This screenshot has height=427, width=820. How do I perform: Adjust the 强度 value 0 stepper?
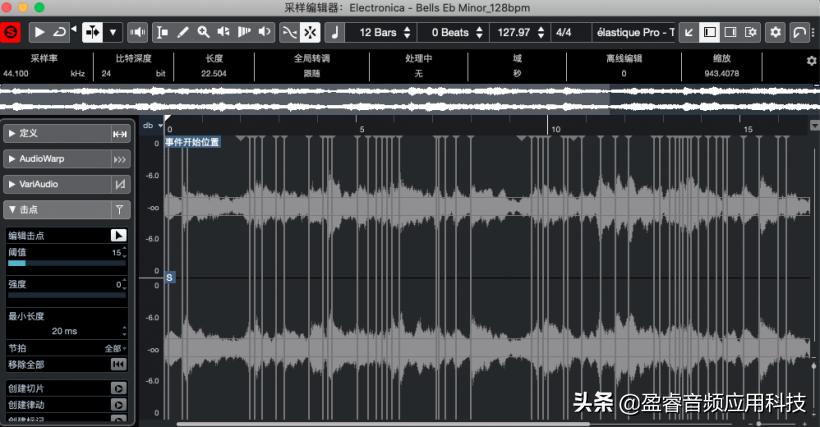pos(124,285)
